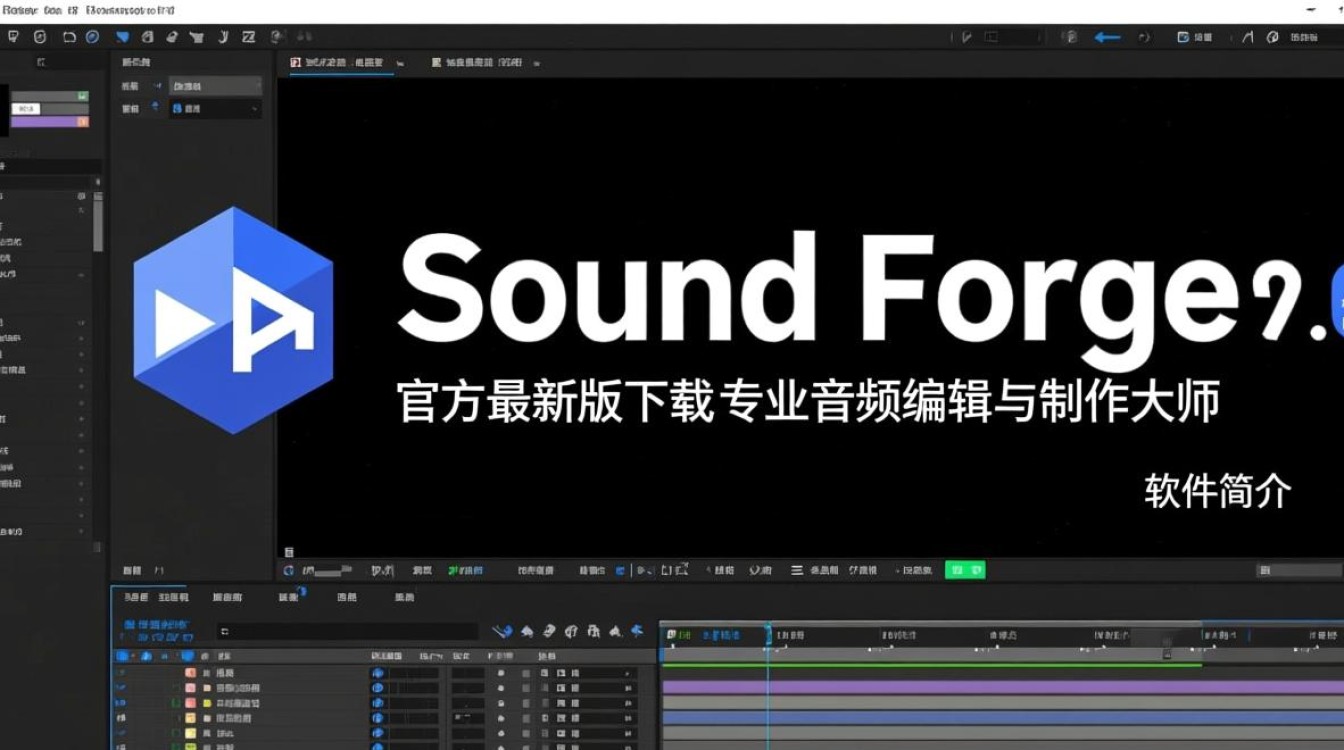Select the arrow selection tool in the toolbar

pos(14,37)
